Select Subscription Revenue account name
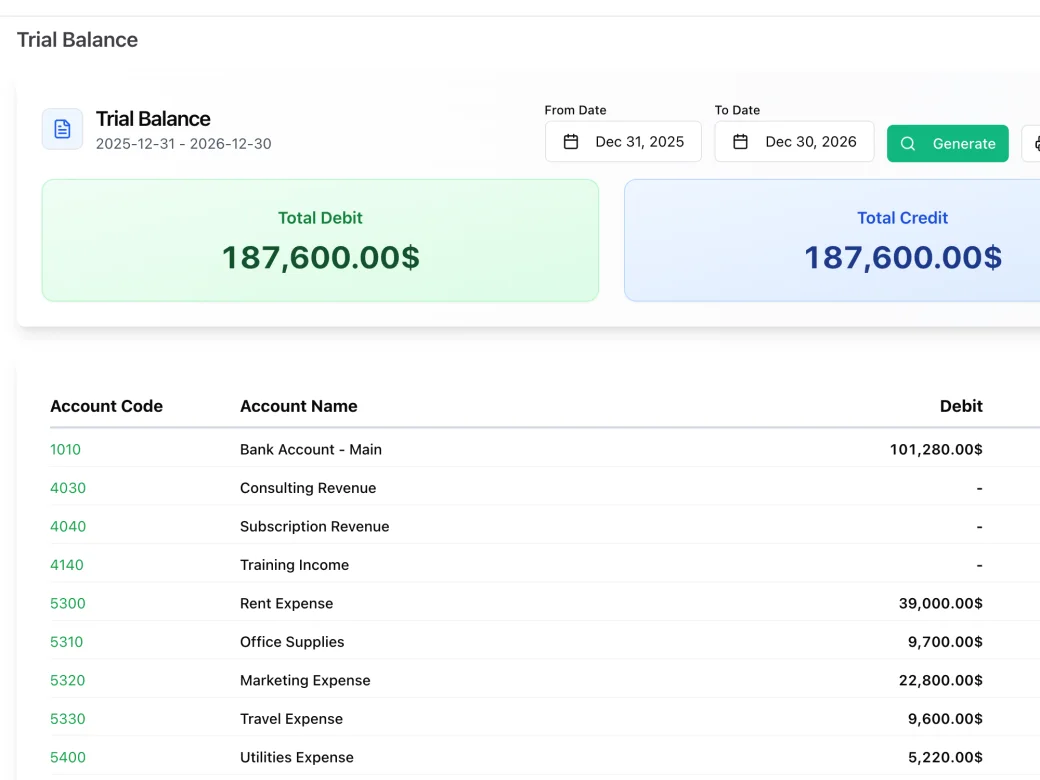The height and width of the screenshot is (780, 1040). click(x=314, y=527)
